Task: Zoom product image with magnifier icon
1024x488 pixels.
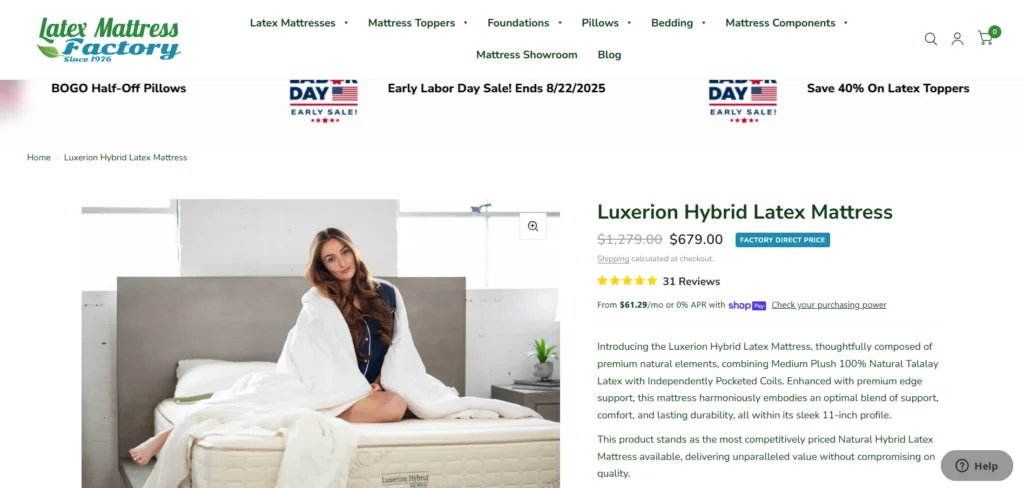Action: point(533,226)
